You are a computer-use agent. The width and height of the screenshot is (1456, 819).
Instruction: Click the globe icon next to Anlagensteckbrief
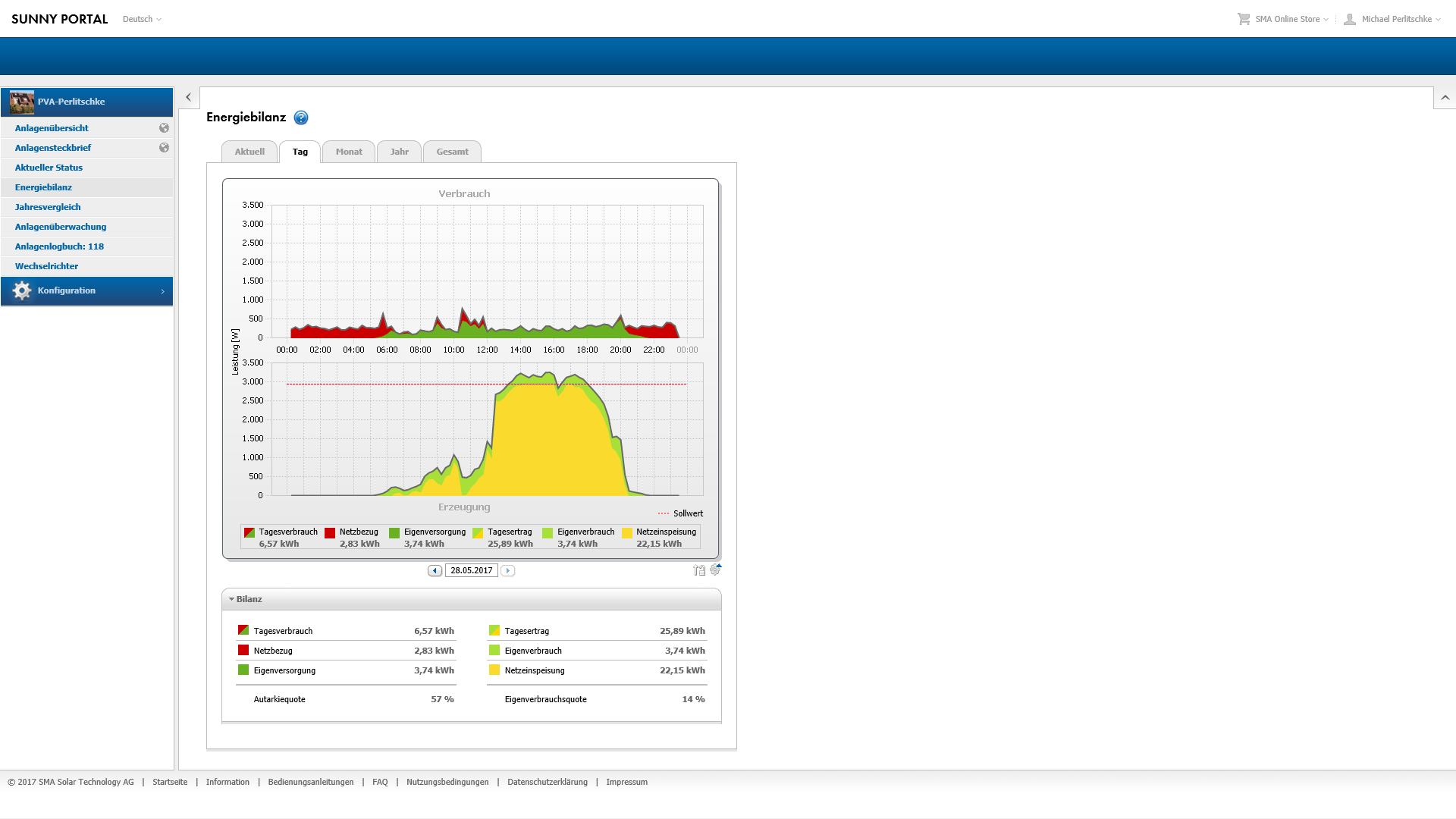pyautogui.click(x=164, y=148)
